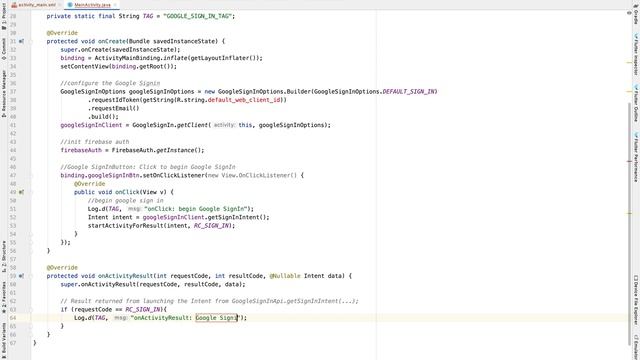
Task: Click the '//begin google sign in' comment
Action: [x=125, y=201]
